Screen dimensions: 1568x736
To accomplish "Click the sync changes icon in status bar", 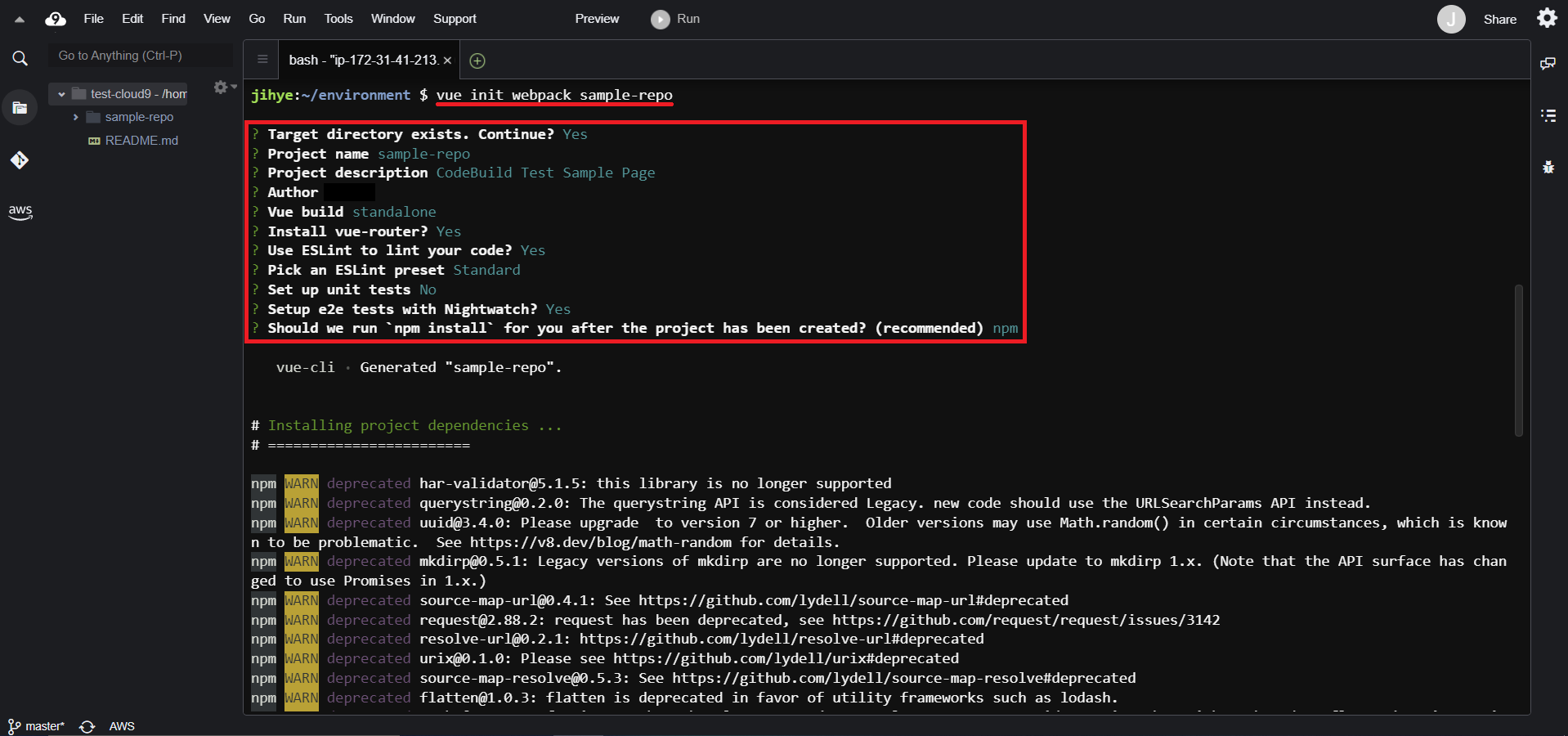I will [x=87, y=726].
